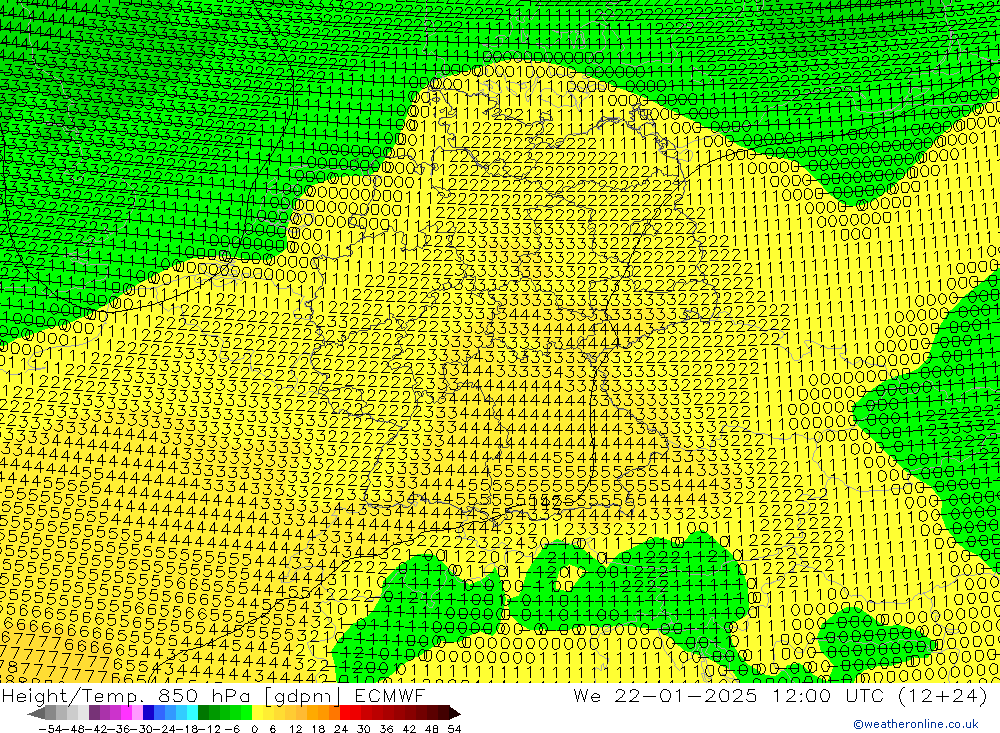Click the left gray arrow end of color scale
Screen dimensions: 1000x733
(x=36, y=713)
